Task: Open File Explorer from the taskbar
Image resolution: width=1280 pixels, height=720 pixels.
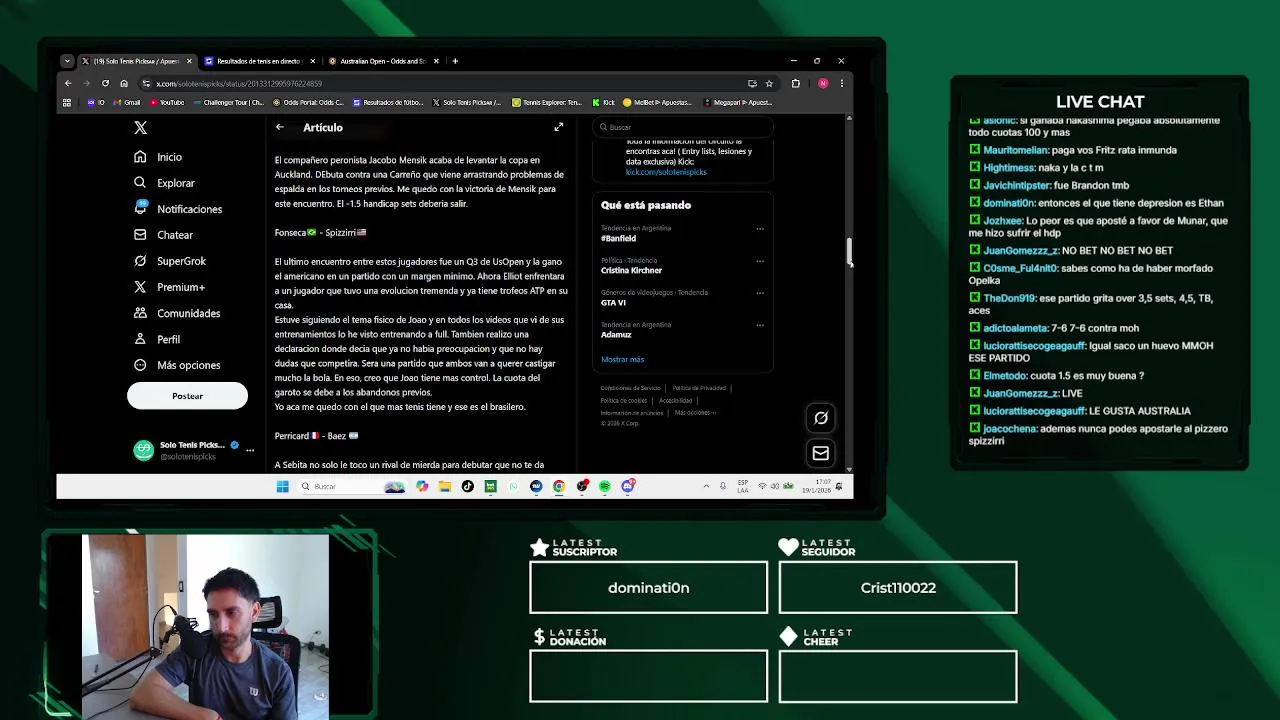Action: point(444,486)
